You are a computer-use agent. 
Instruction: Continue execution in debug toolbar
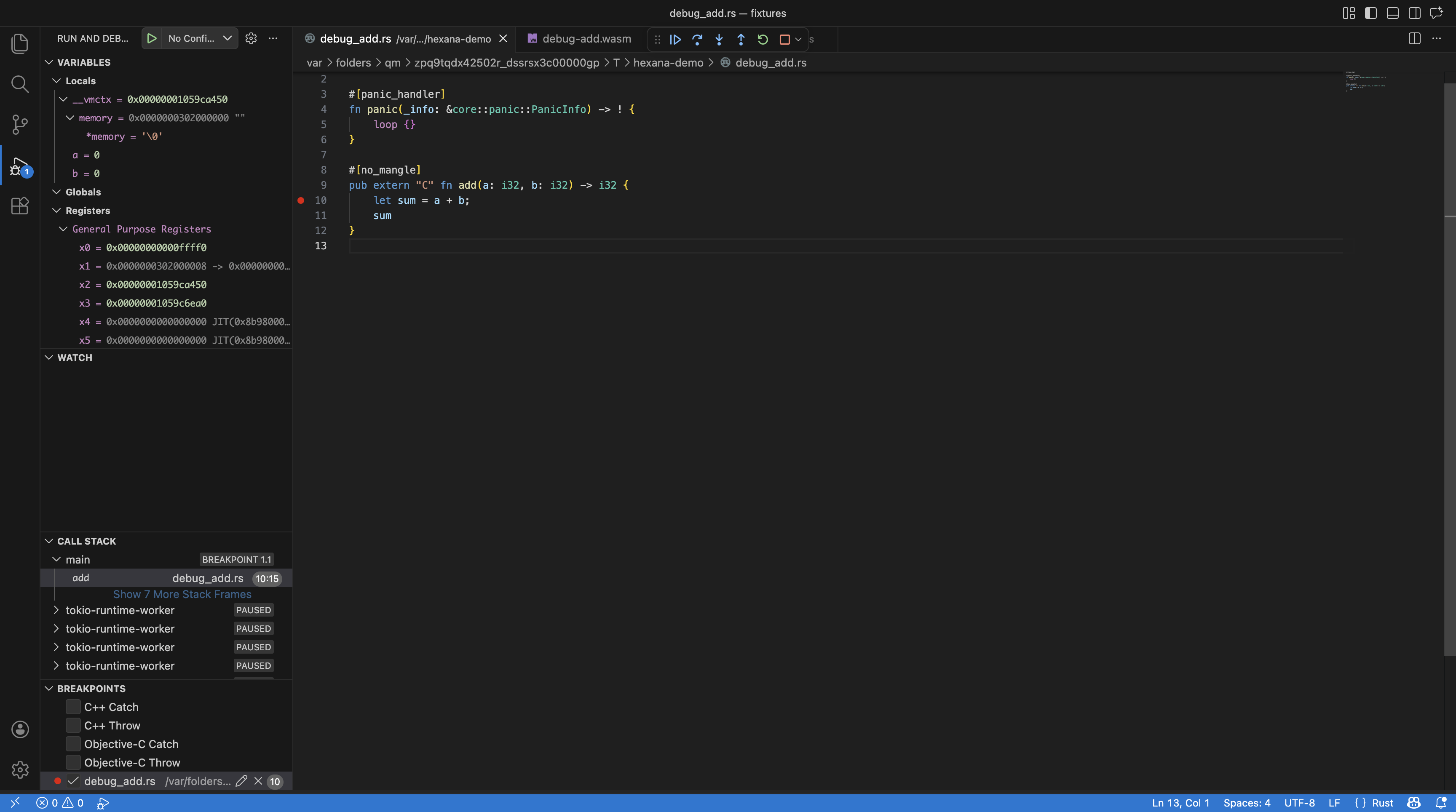coord(675,40)
